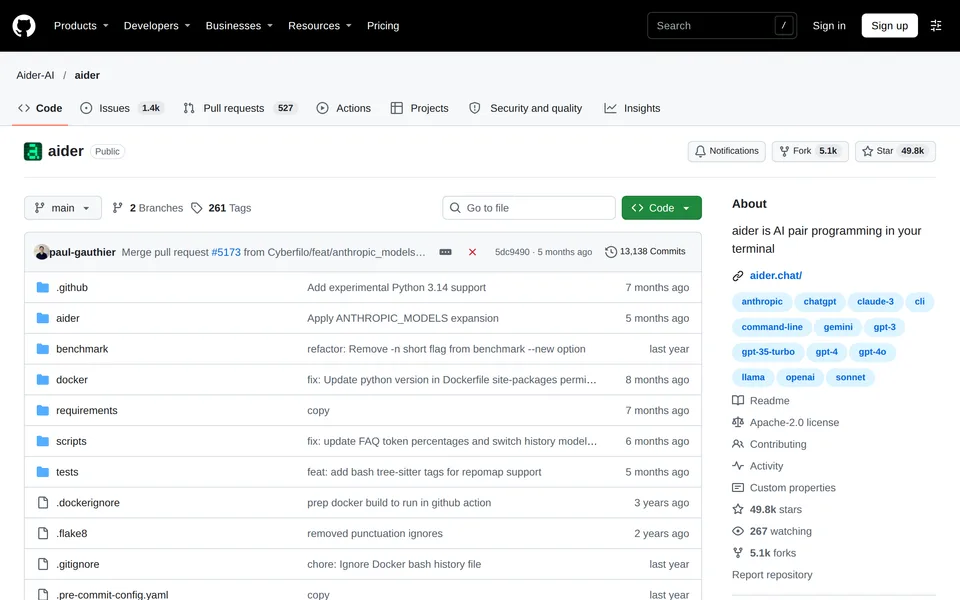Open the .github folder
960x600 pixels.
coord(72,288)
